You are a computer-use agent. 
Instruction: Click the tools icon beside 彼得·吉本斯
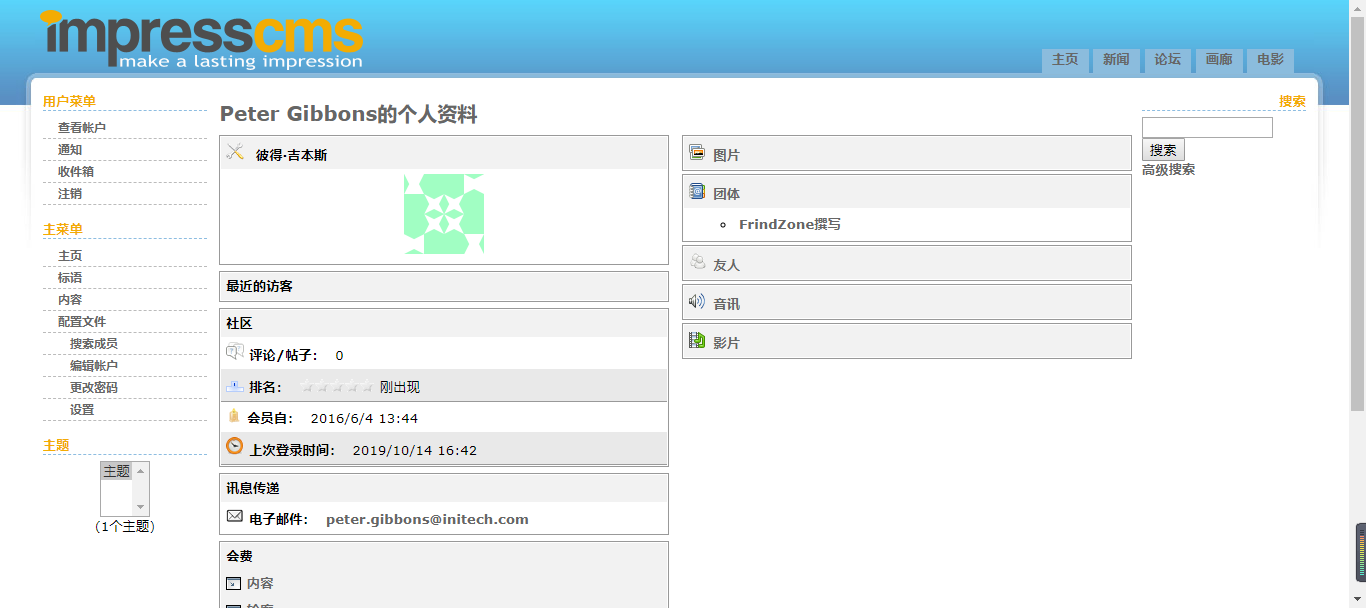[x=236, y=152]
